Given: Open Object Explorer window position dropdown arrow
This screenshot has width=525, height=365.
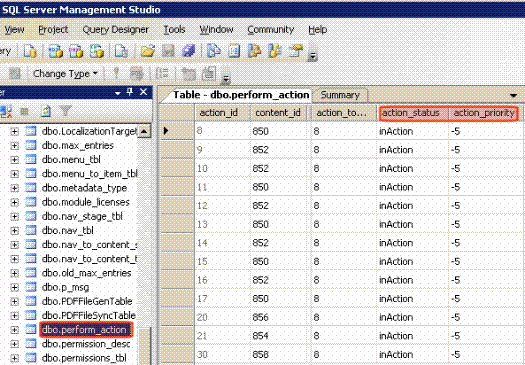Looking at the screenshot, I should tap(118, 93).
